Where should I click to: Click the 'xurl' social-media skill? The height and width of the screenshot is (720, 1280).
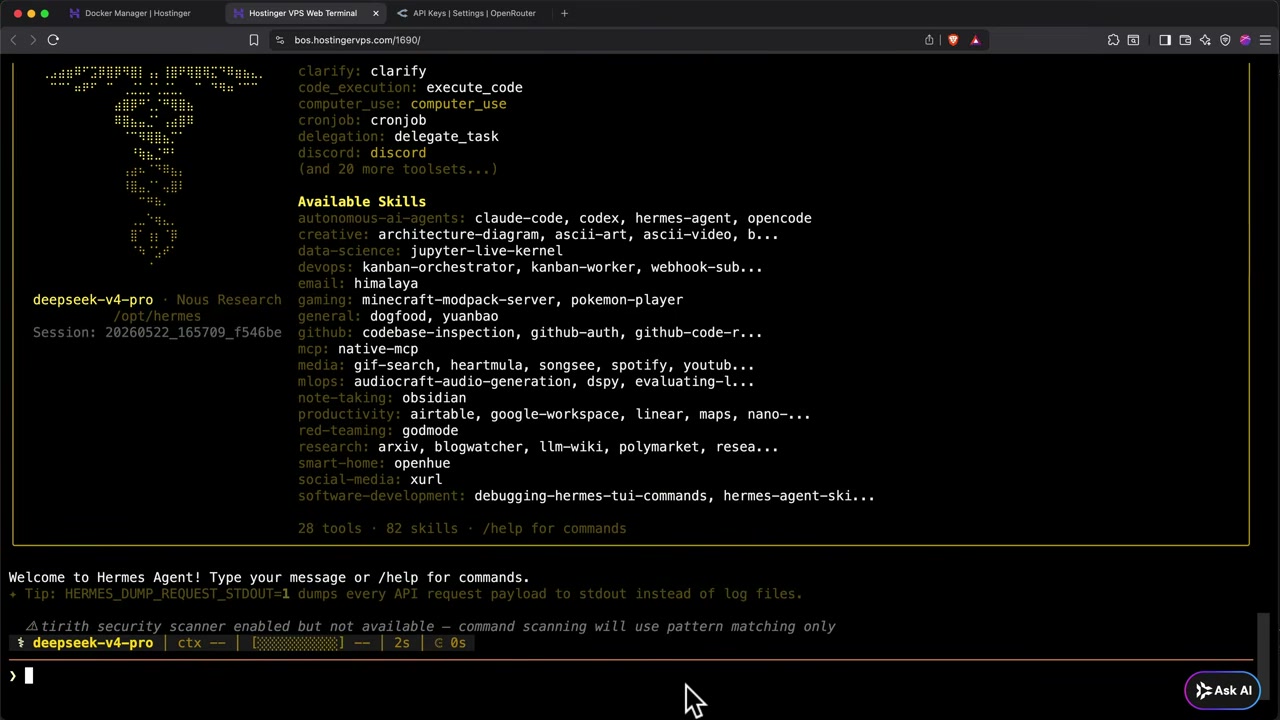[426, 479]
